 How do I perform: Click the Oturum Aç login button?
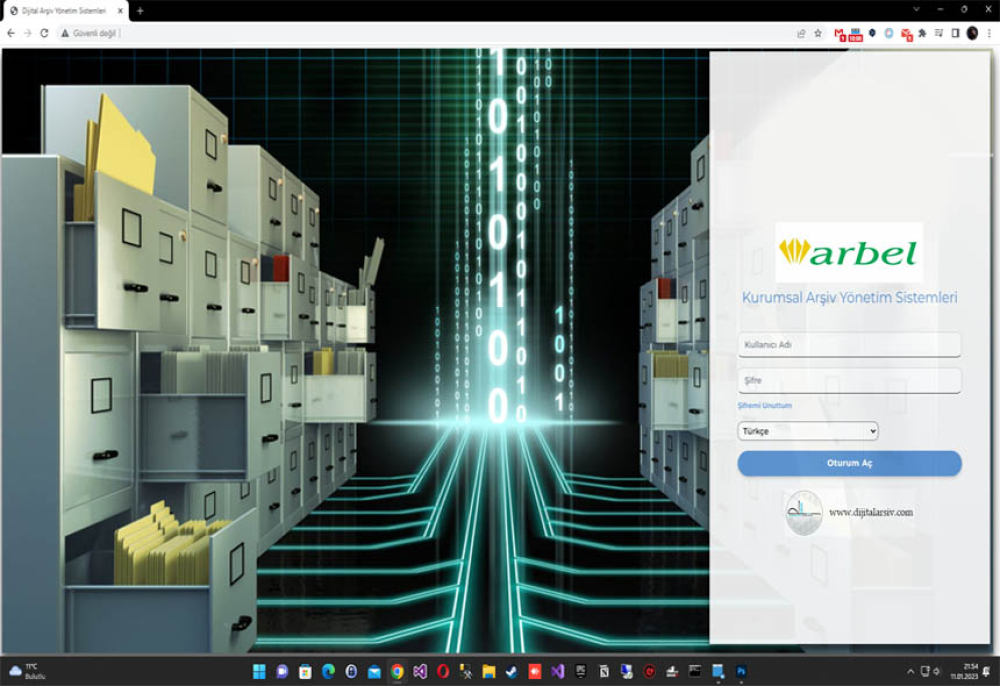[x=849, y=464]
